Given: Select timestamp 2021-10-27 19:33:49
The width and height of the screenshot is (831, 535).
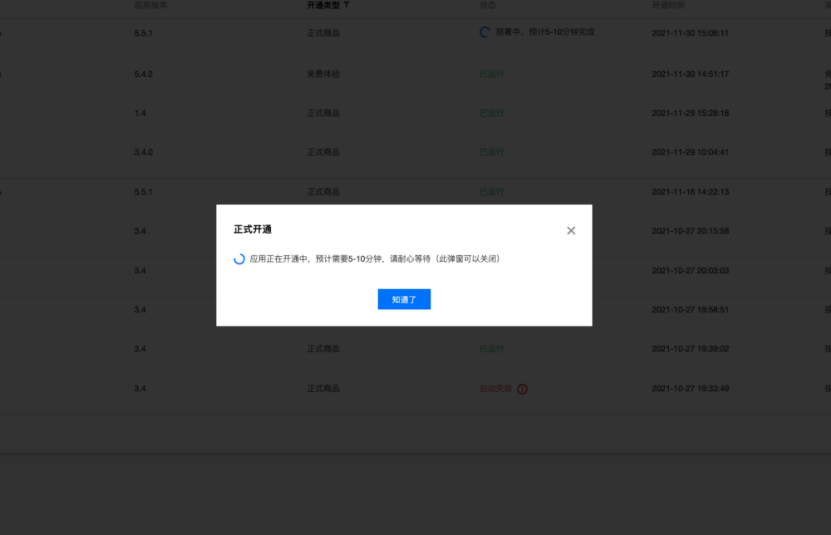Looking at the screenshot, I should pyautogui.click(x=690, y=389).
